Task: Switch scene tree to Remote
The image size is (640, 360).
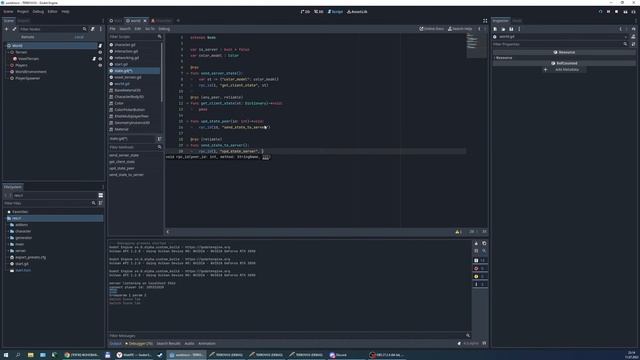Action: [x=28, y=37]
